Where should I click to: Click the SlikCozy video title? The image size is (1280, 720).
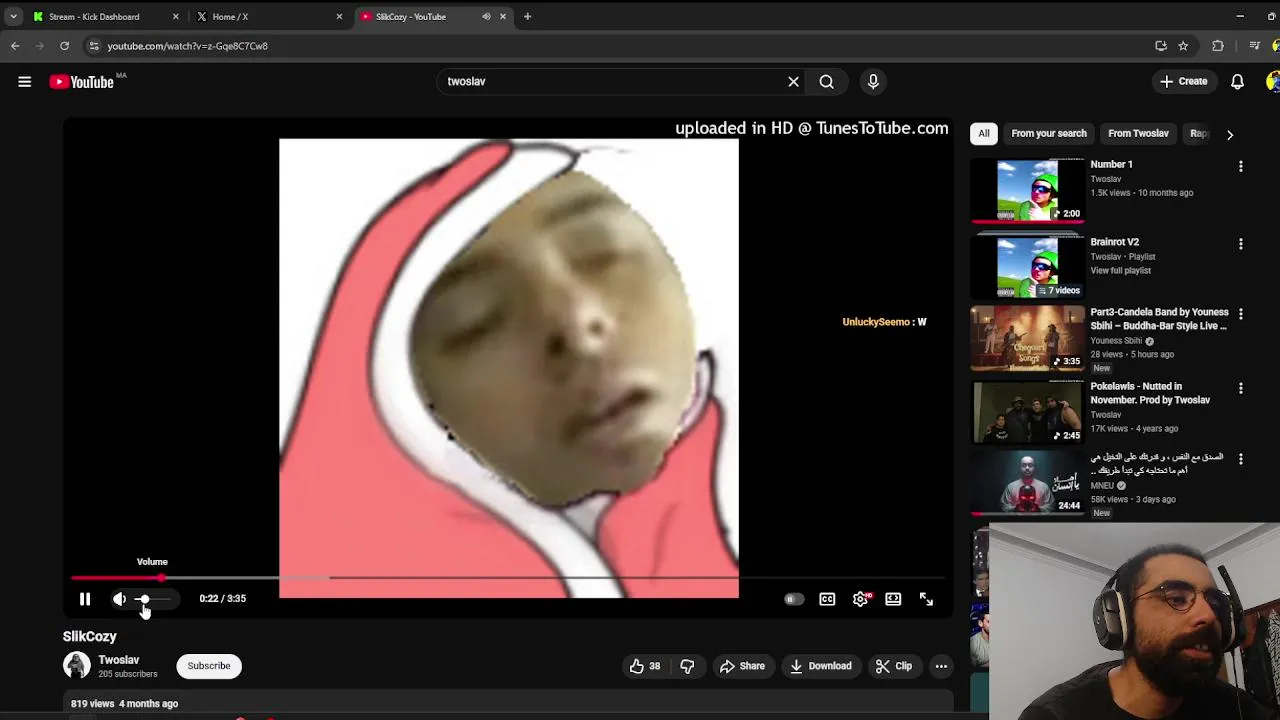[x=90, y=636]
